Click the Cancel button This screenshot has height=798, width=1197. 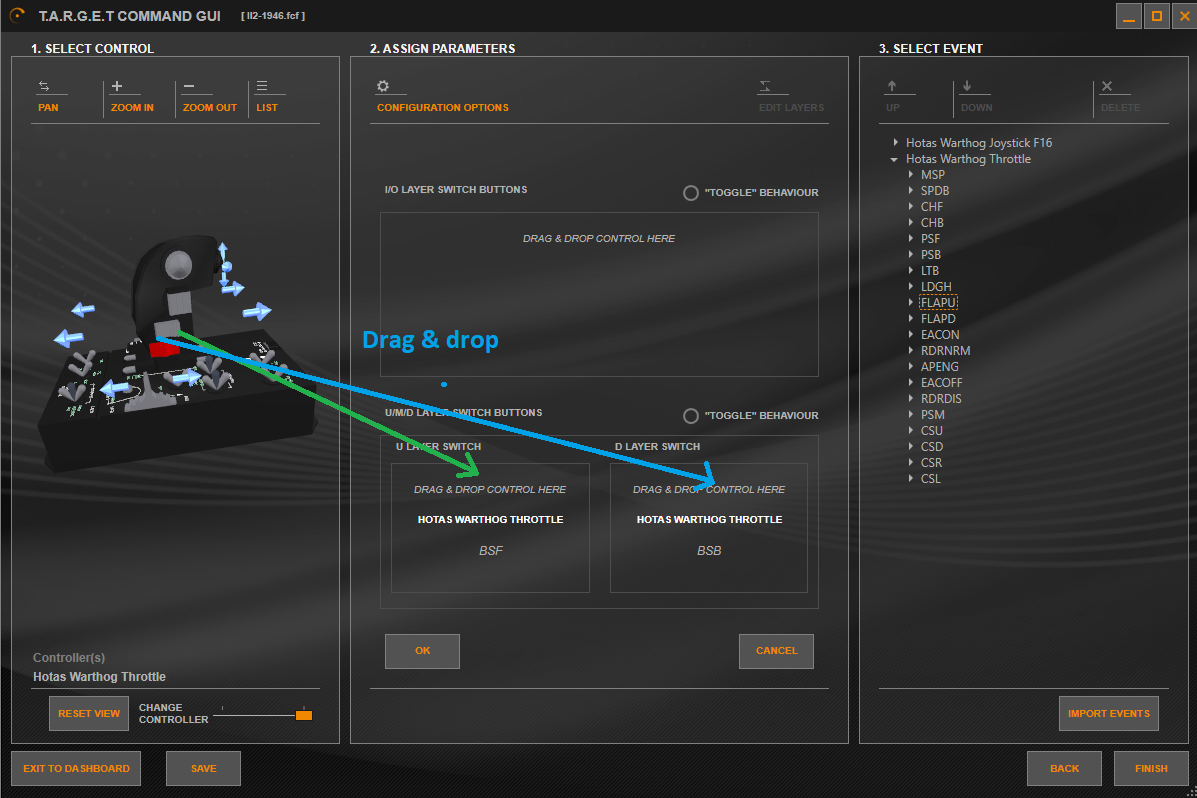point(776,651)
